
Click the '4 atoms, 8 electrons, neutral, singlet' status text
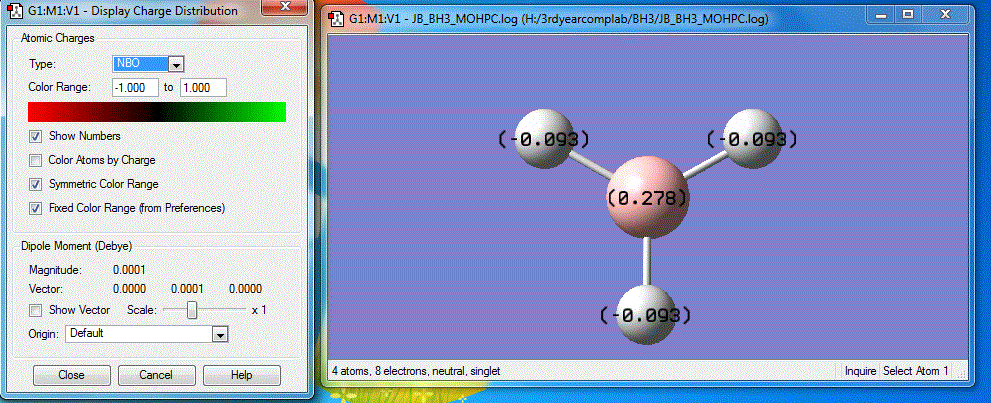(416, 371)
